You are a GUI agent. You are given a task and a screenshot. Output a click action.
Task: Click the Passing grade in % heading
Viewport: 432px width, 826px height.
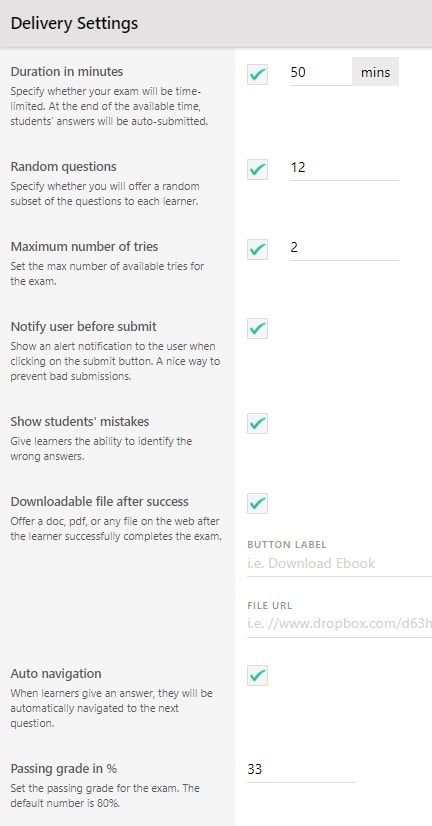point(63,769)
